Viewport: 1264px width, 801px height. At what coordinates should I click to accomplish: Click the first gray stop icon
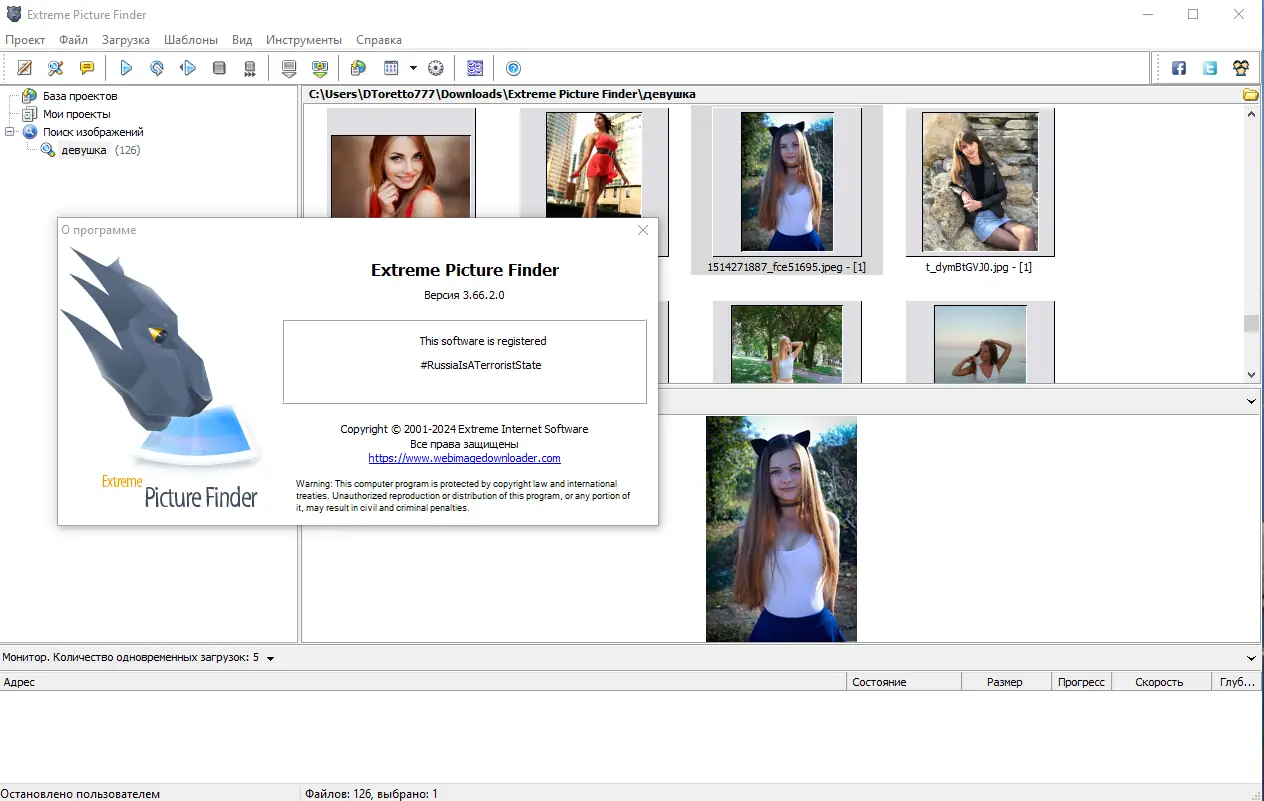click(x=219, y=68)
